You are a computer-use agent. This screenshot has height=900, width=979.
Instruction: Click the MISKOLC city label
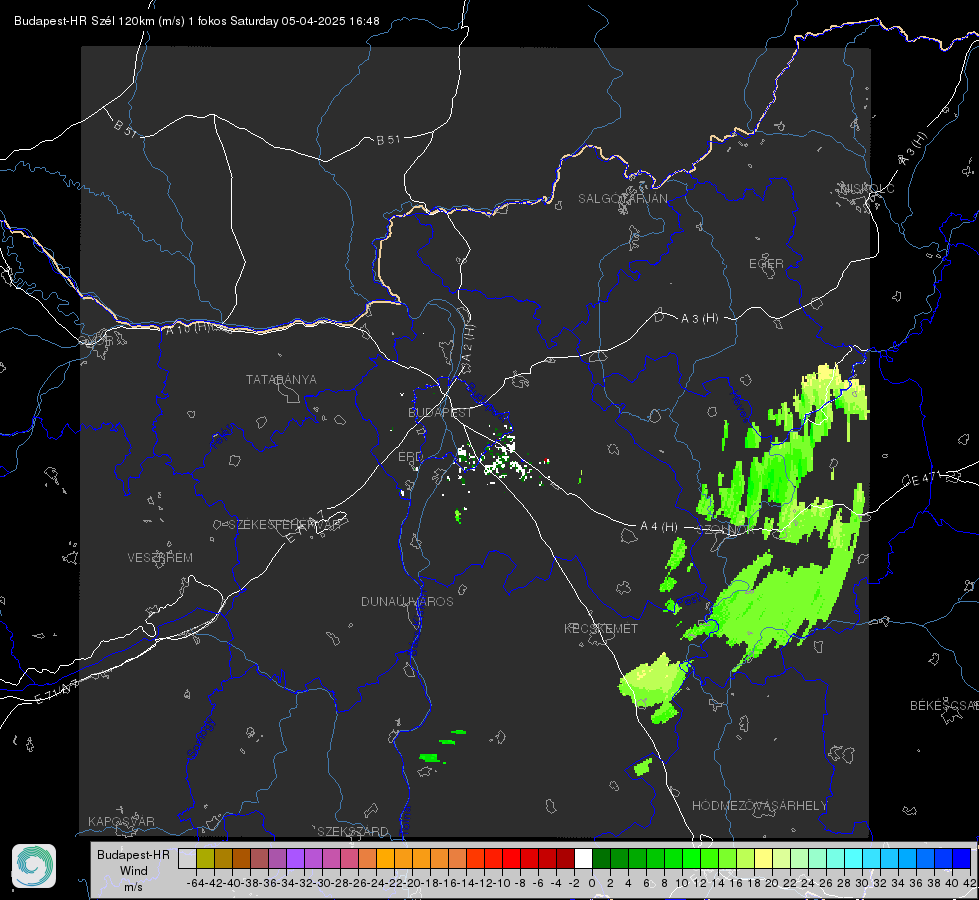[x=867, y=188]
